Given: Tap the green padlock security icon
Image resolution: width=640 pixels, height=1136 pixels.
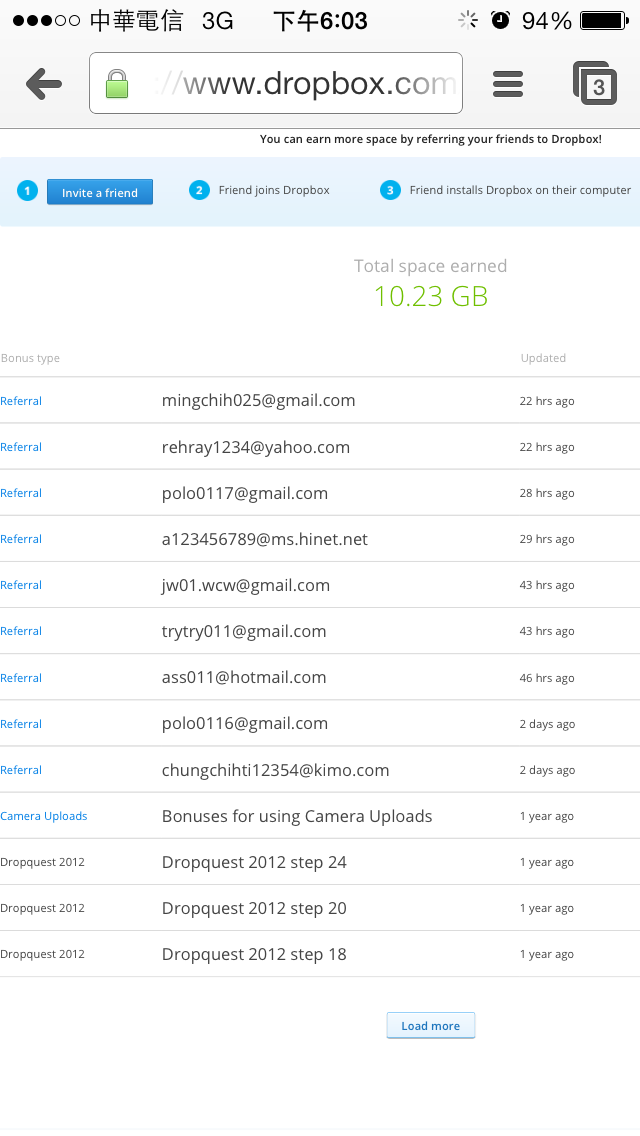Looking at the screenshot, I should pyautogui.click(x=117, y=83).
